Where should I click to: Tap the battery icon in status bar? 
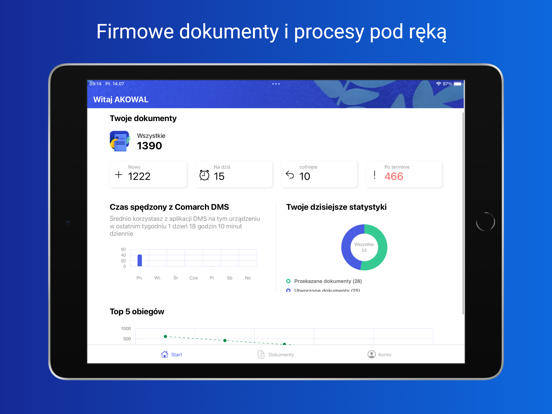458,84
